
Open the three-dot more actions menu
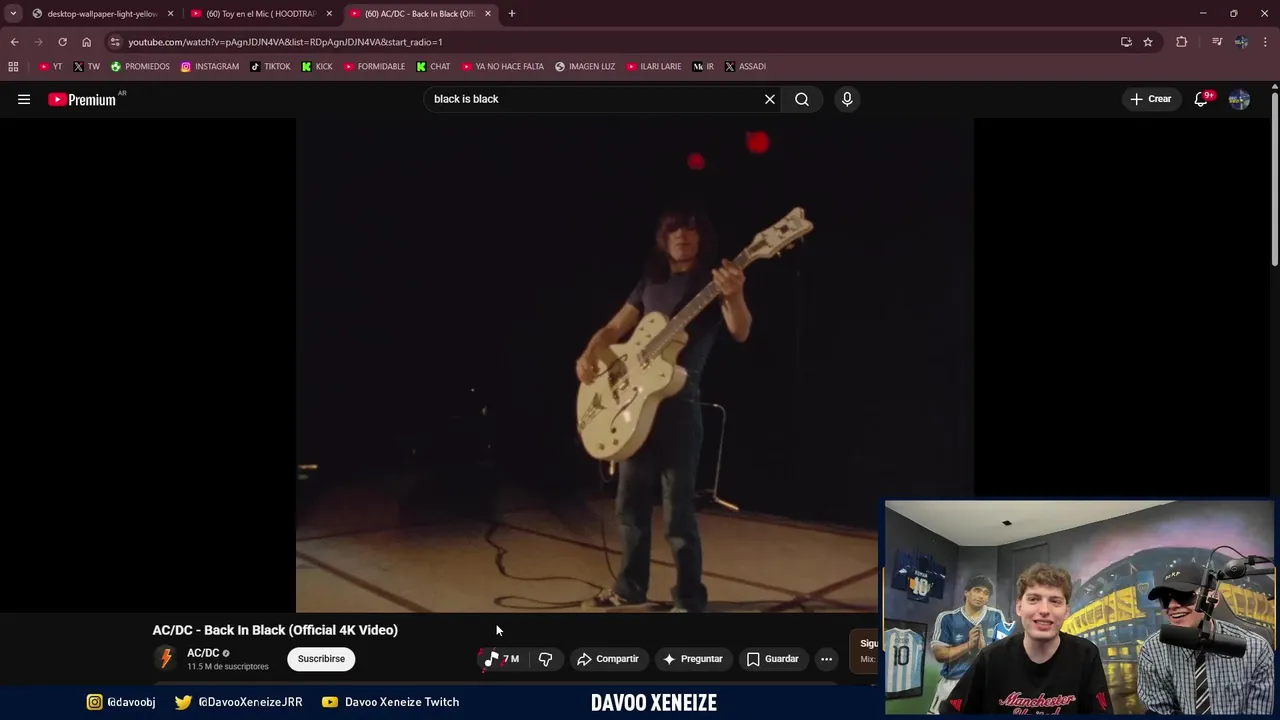[826, 659]
